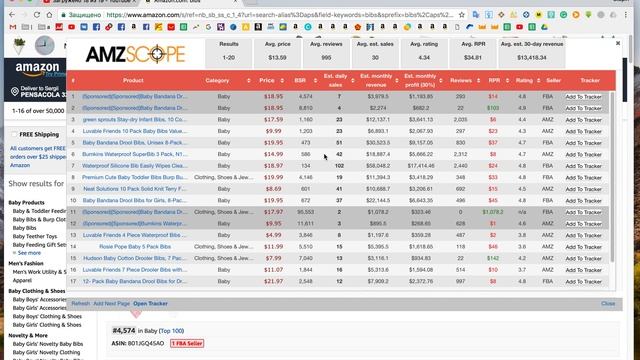Select Men's Fashion category heading

(x=26, y=264)
